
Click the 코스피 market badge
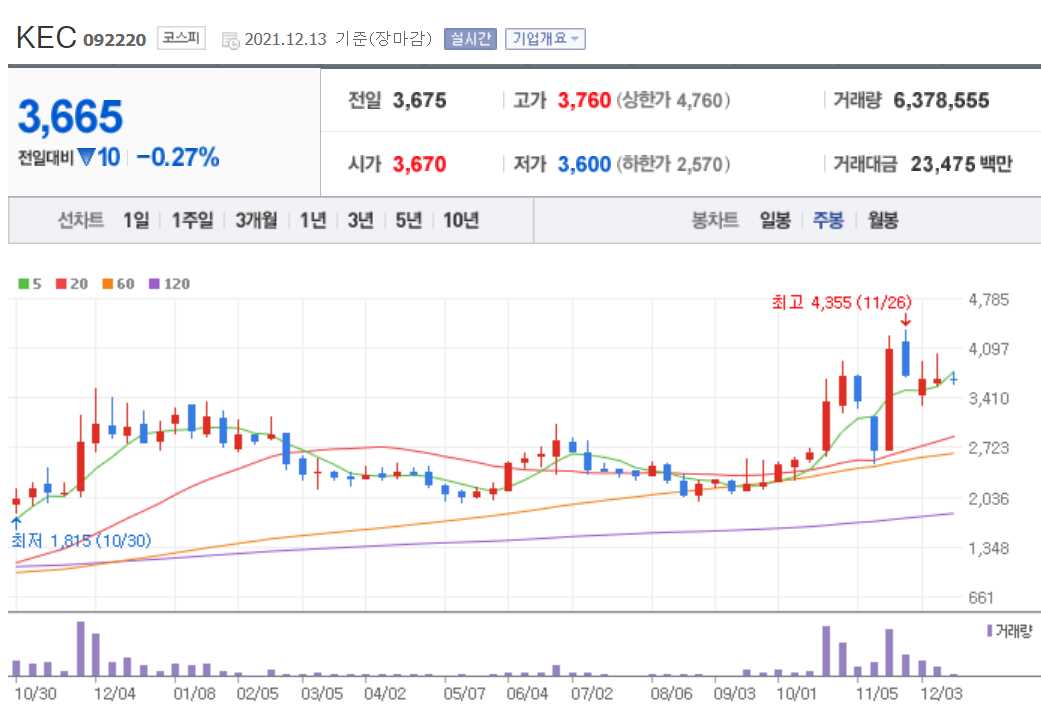click(181, 39)
